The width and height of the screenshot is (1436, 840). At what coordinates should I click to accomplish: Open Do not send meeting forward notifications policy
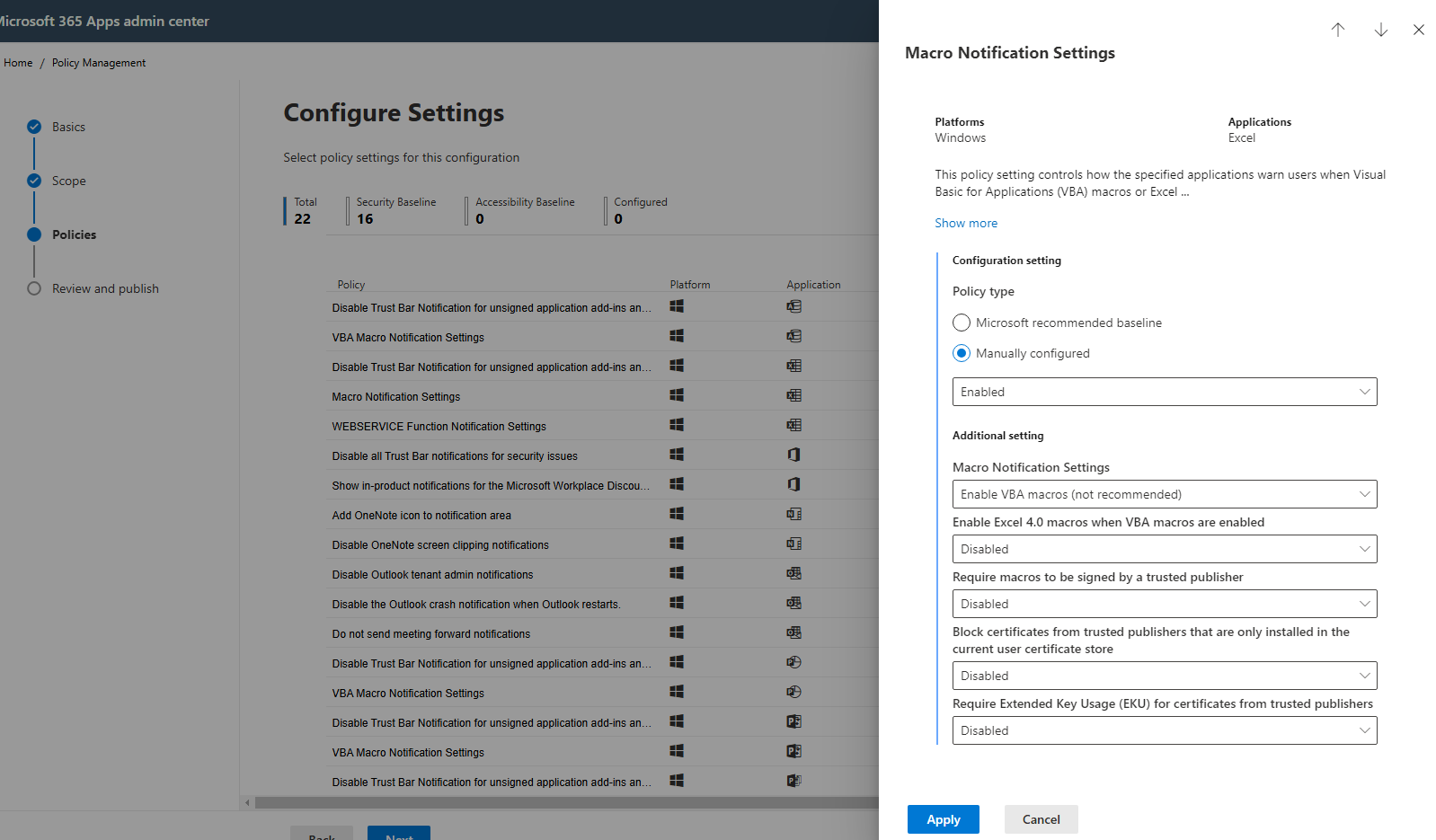pyautogui.click(x=431, y=633)
